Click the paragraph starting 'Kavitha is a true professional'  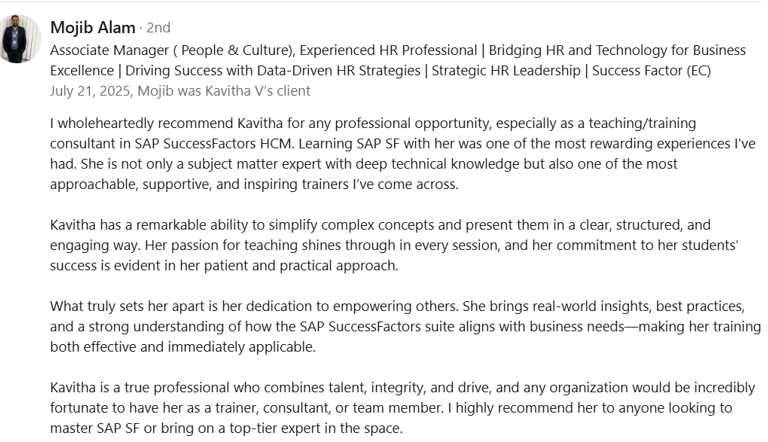[403, 408]
